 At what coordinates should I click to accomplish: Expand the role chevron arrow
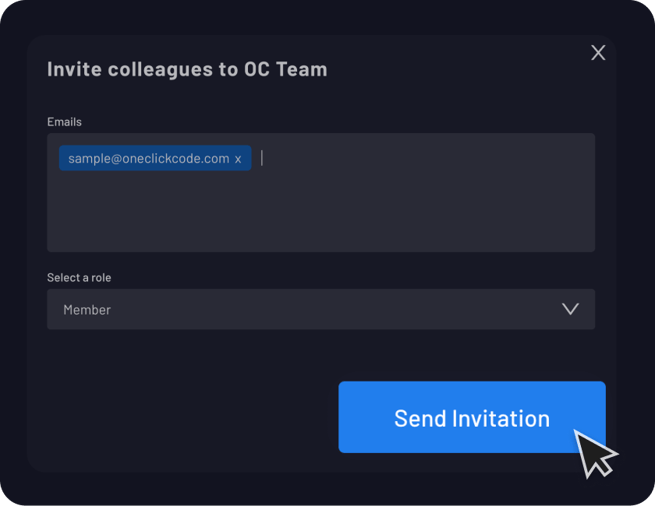pos(570,309)
